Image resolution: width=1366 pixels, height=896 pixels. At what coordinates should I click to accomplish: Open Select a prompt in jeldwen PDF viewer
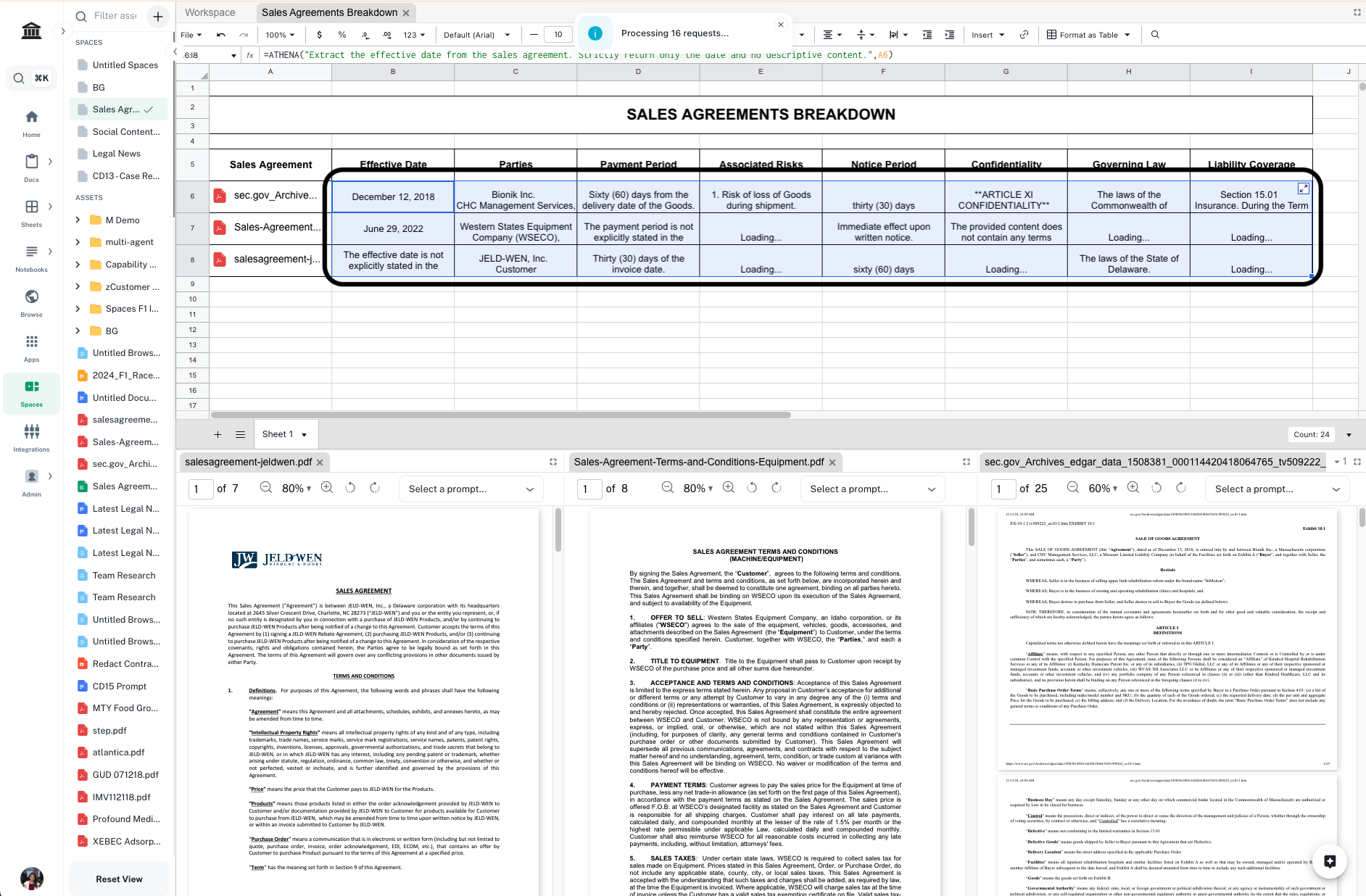click(x=471, y=489)
